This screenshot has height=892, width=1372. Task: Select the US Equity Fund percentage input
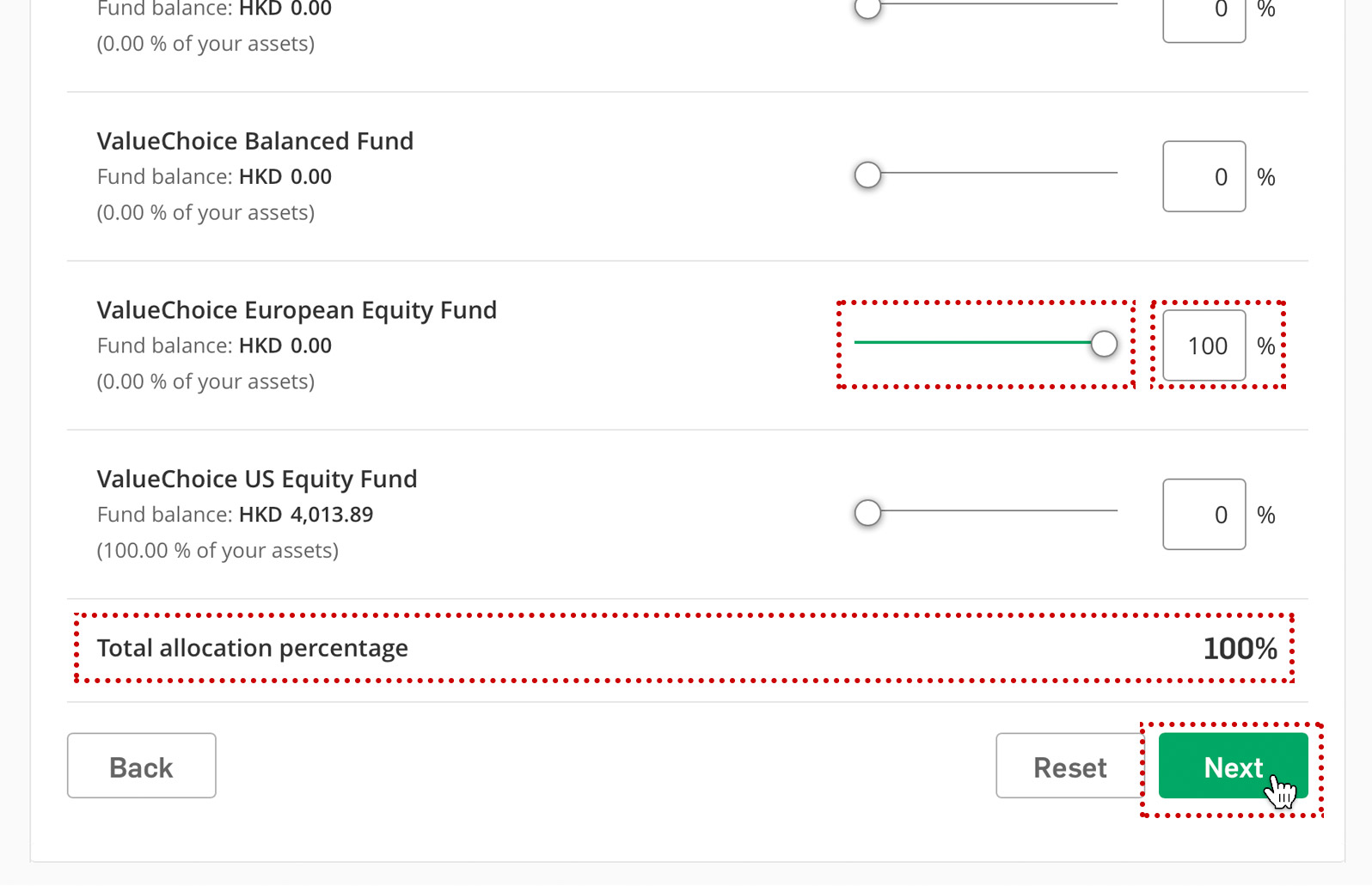pos(1204,514)
